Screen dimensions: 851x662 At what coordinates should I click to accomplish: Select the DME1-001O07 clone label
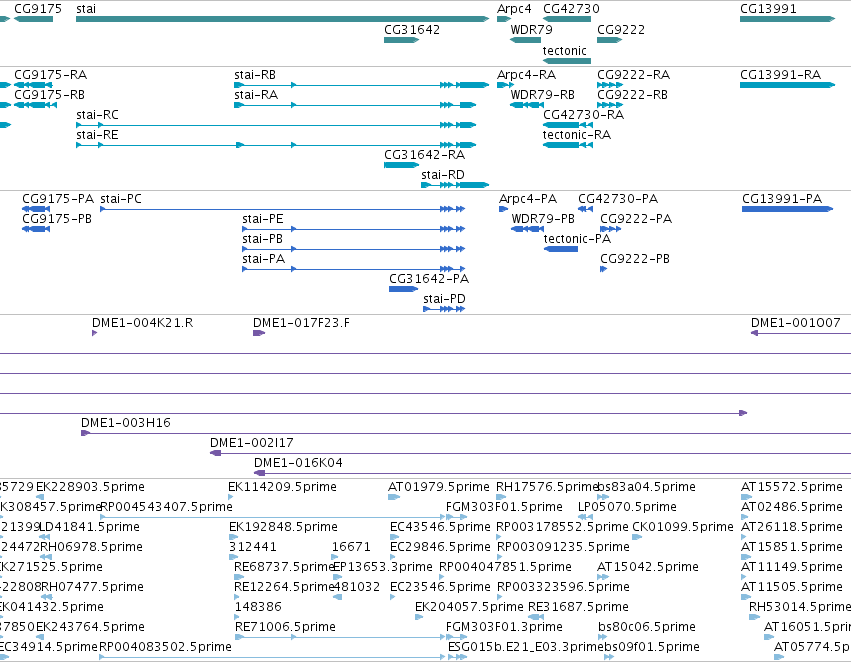click(x=796, y=323)
